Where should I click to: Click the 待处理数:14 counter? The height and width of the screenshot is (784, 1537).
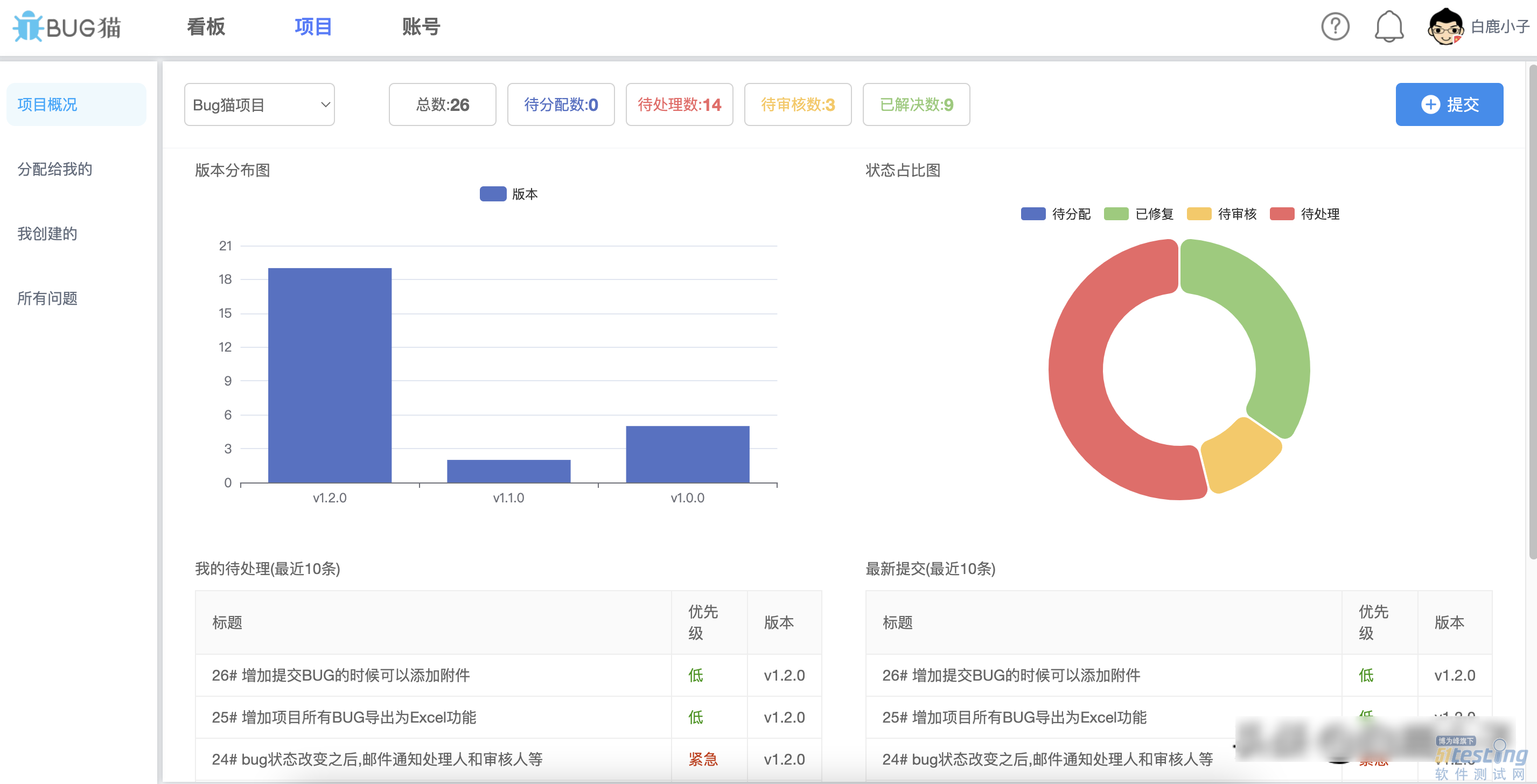click(x=679, y=104)
